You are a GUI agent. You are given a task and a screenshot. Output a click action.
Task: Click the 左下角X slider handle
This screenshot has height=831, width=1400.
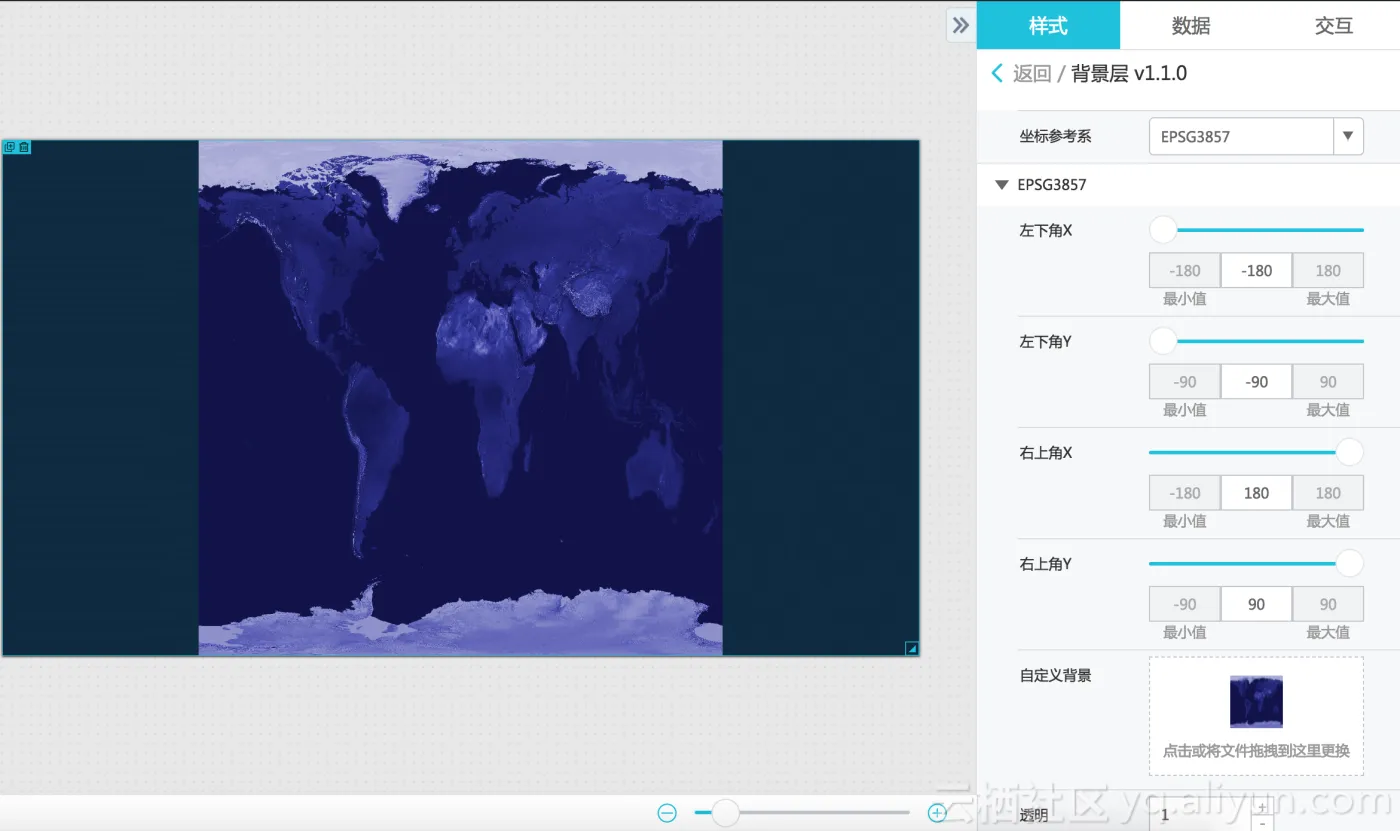point(1163,230)
